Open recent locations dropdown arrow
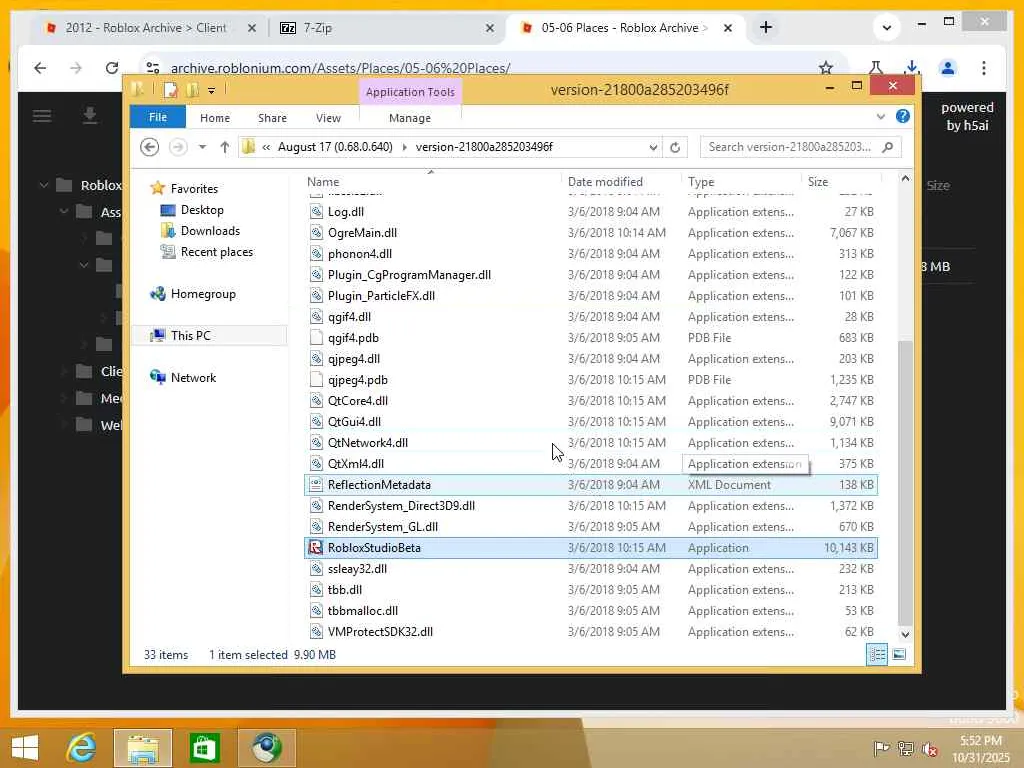The width and height of the screenshot is (1024, 768). [202, 147]
